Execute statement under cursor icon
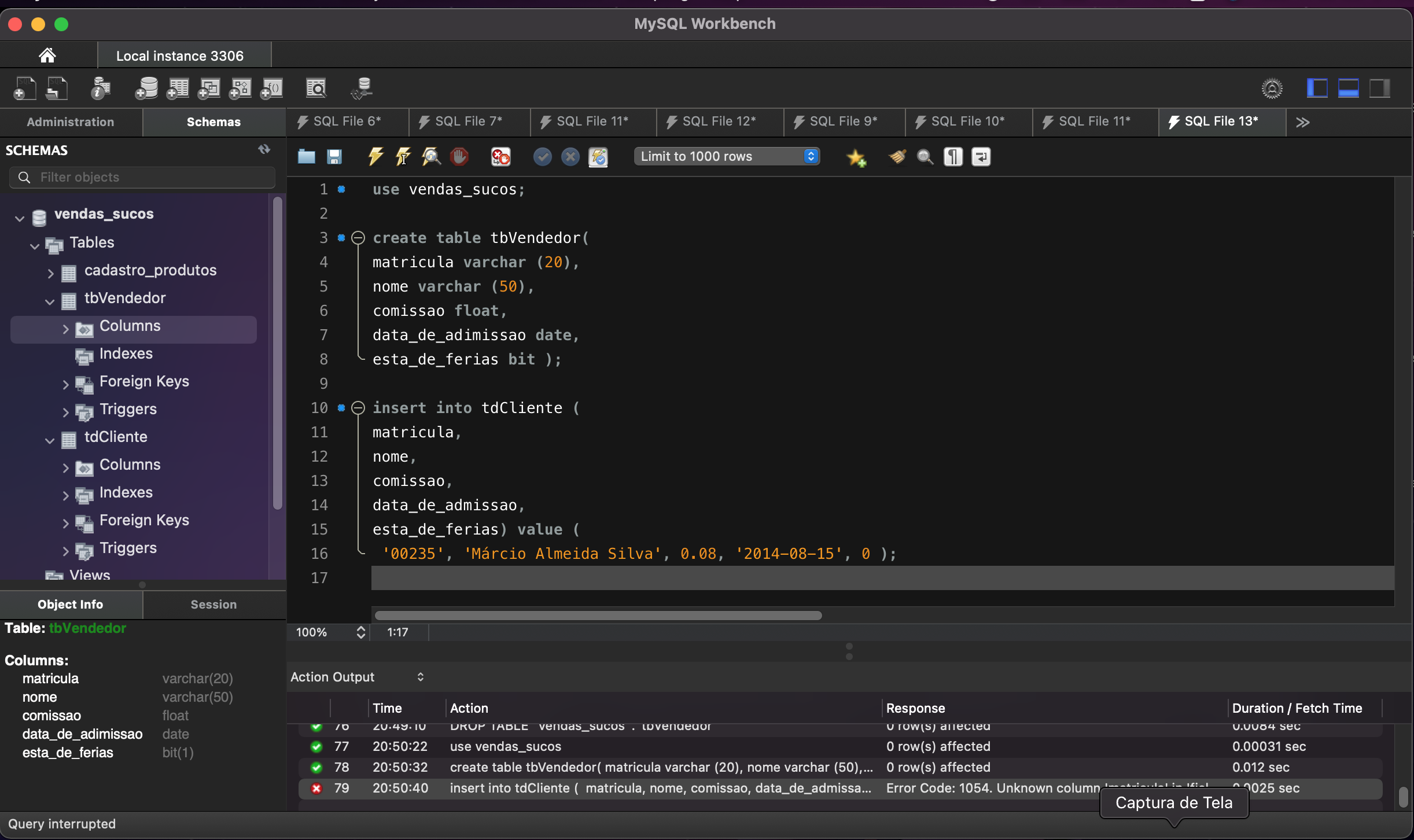Screen dimensions: 1414x840 point(403,157)
